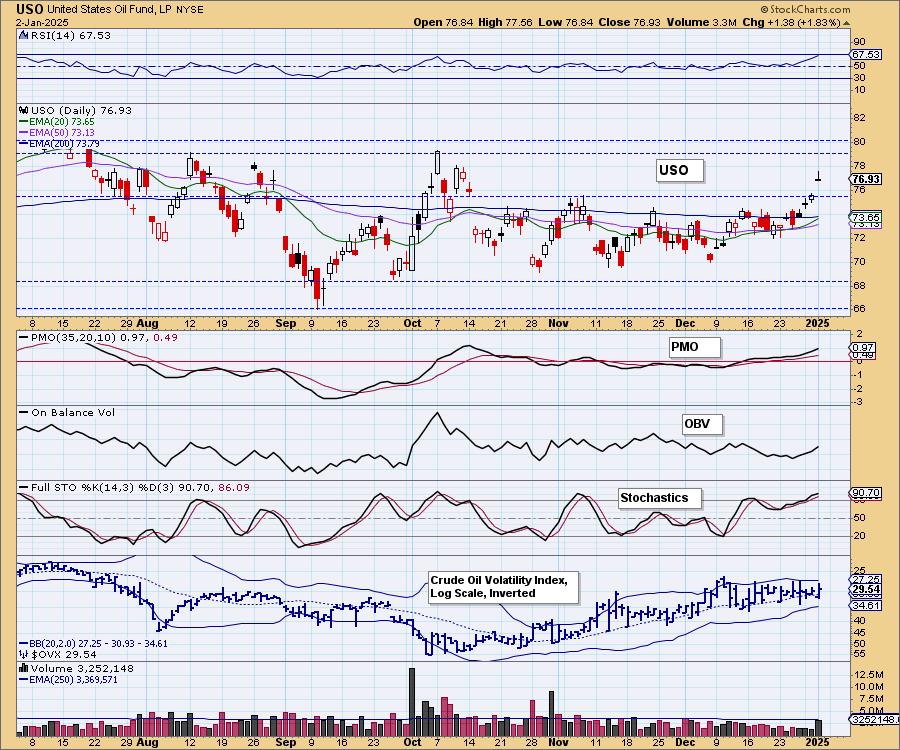The image size is (900, 750).
Task: Click the 'Chg +1.38 (+1.83%)' value
Action: point(791,22)
